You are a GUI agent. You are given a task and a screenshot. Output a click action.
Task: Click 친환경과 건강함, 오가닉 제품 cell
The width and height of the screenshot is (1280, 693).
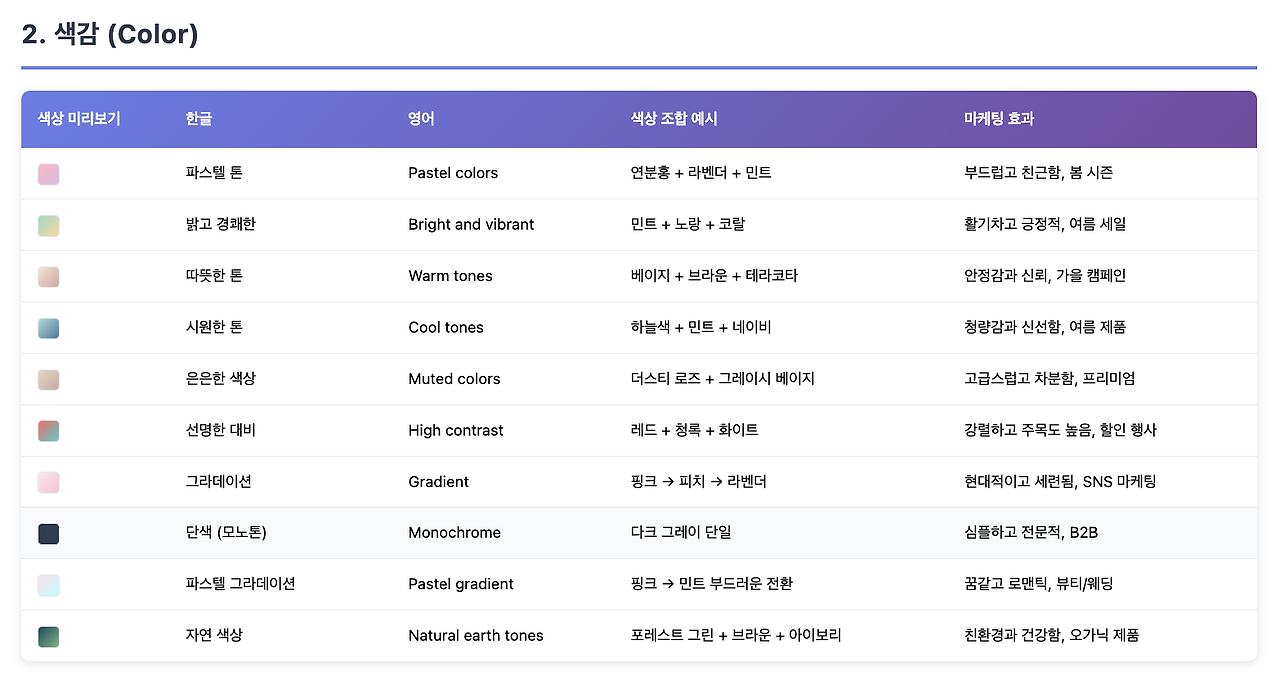[x=1052, y=635]
